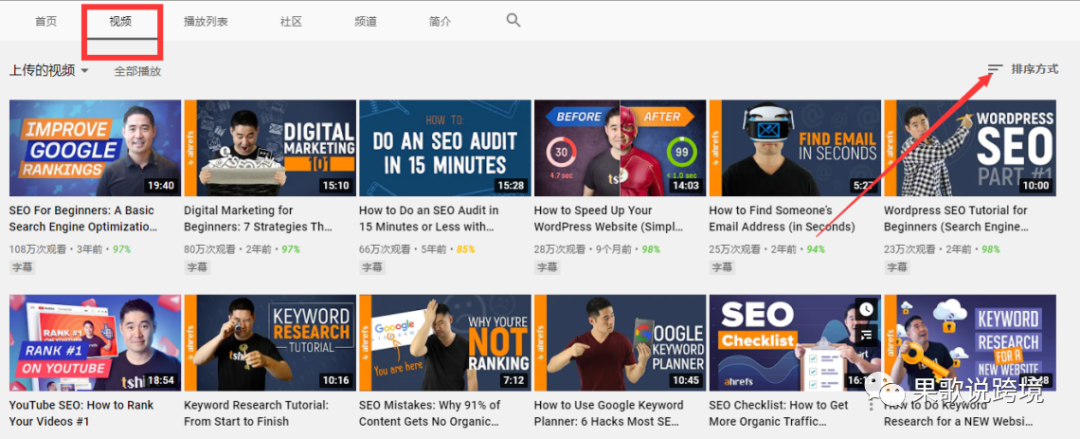Click 字幕 badge under Digital Marketing for Beginners

197,267
